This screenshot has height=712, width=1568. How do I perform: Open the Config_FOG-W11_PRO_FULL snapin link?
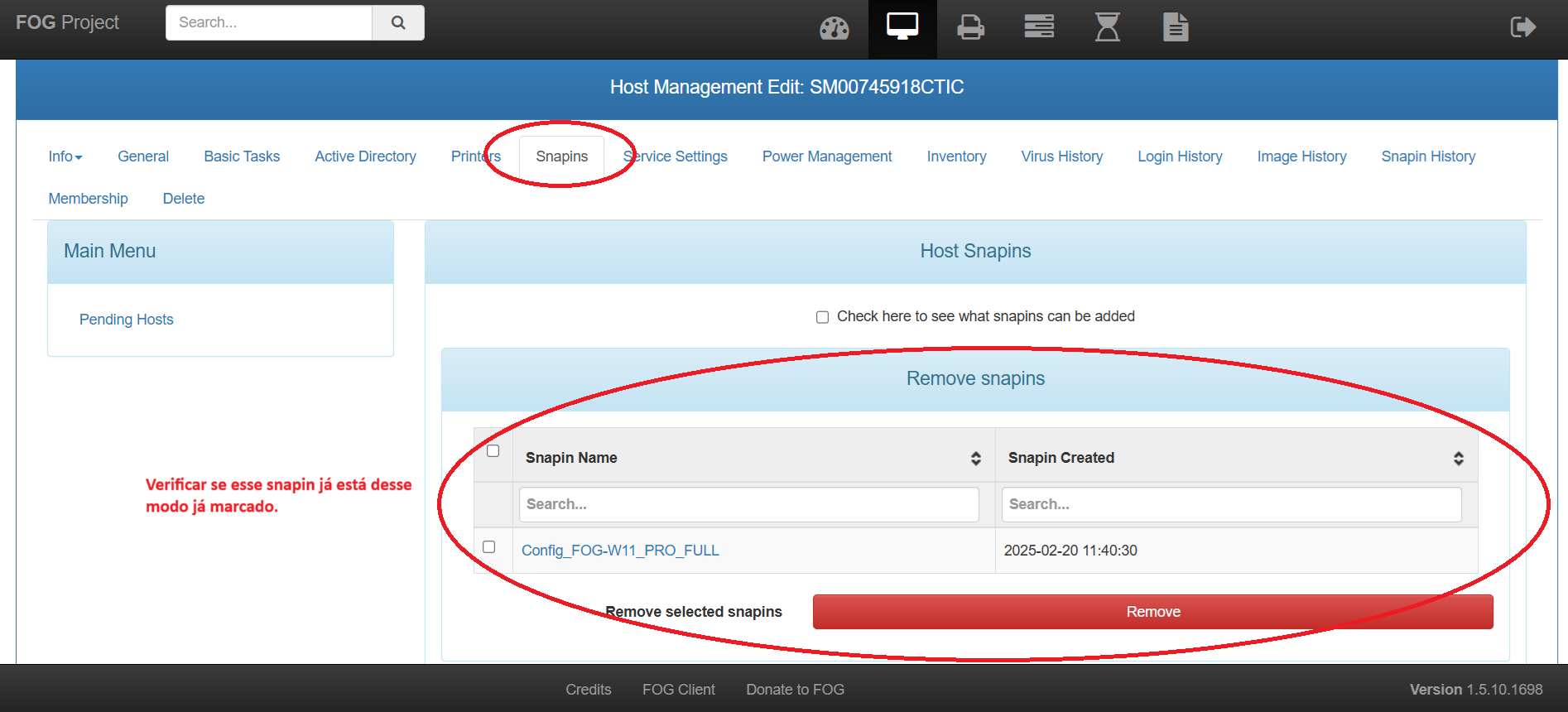(619, 551)
